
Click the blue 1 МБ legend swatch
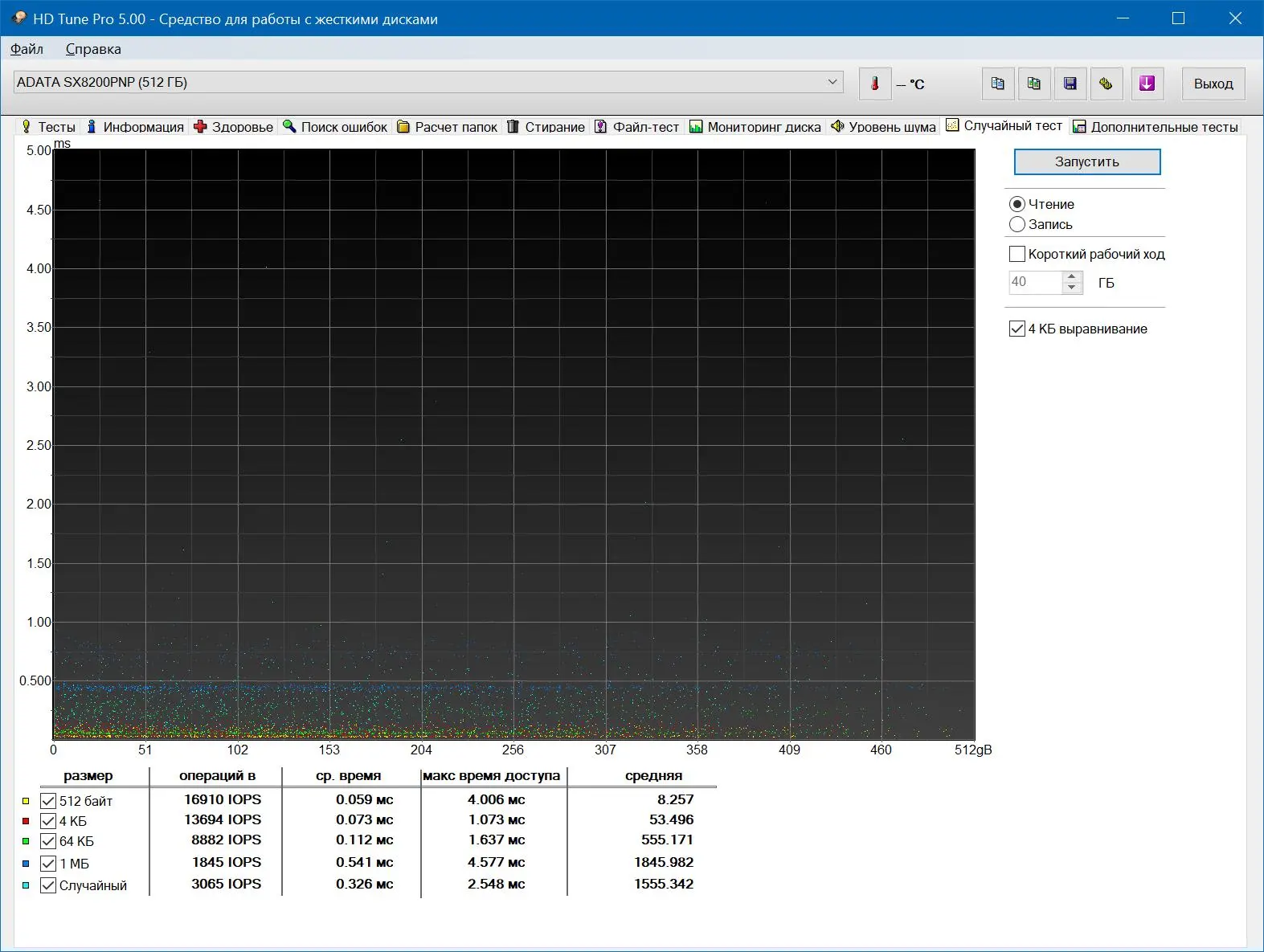(26, 864)
